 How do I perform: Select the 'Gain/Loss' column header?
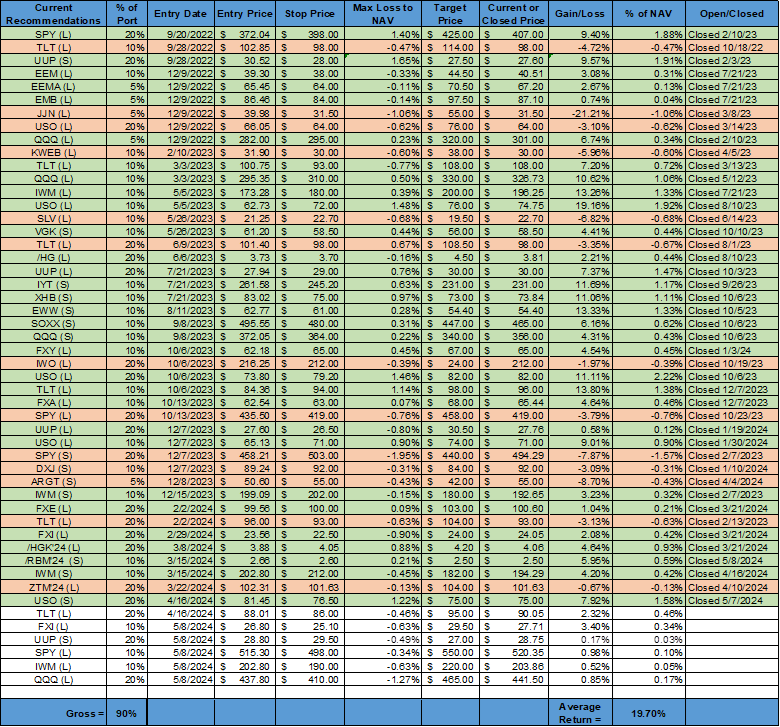[x=580, y=14]
